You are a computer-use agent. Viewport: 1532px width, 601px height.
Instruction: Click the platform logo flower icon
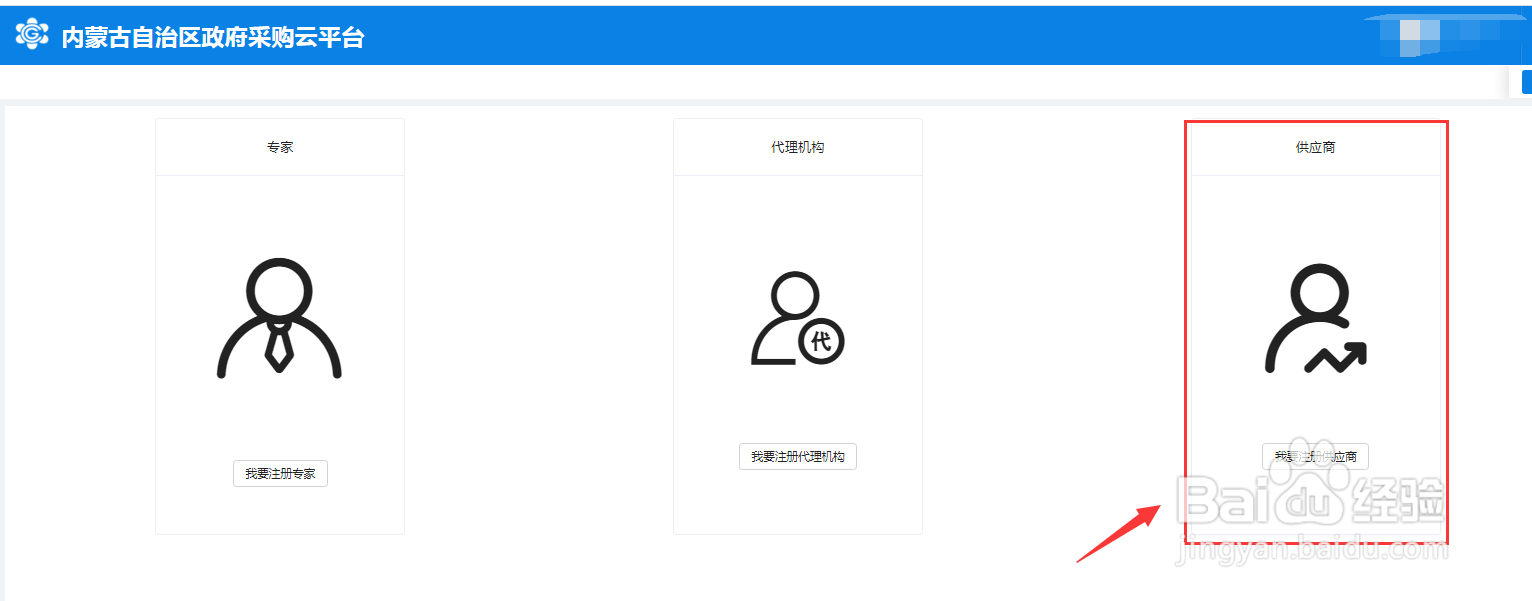(30, 31)
